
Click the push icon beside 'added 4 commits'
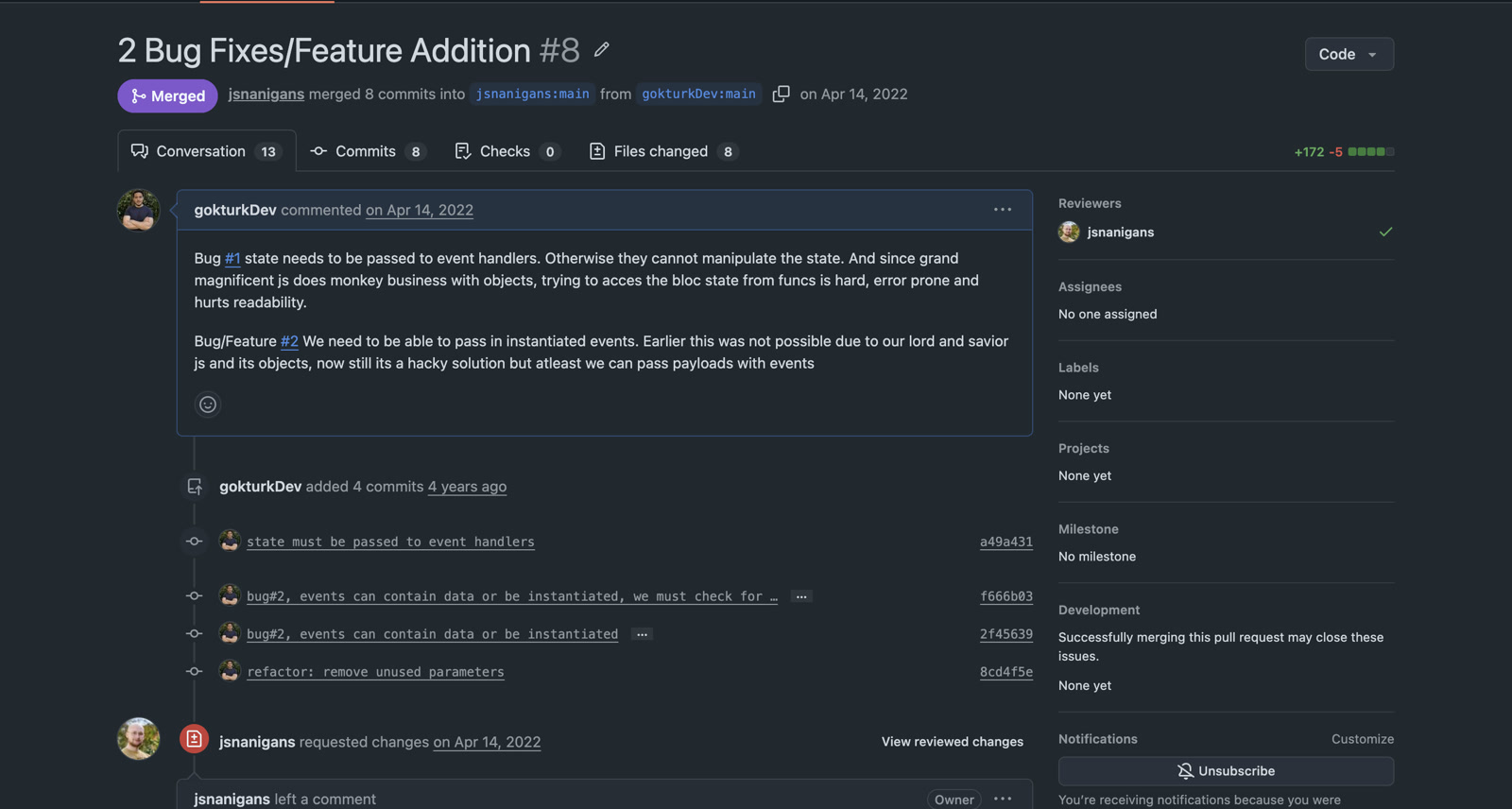194,487
